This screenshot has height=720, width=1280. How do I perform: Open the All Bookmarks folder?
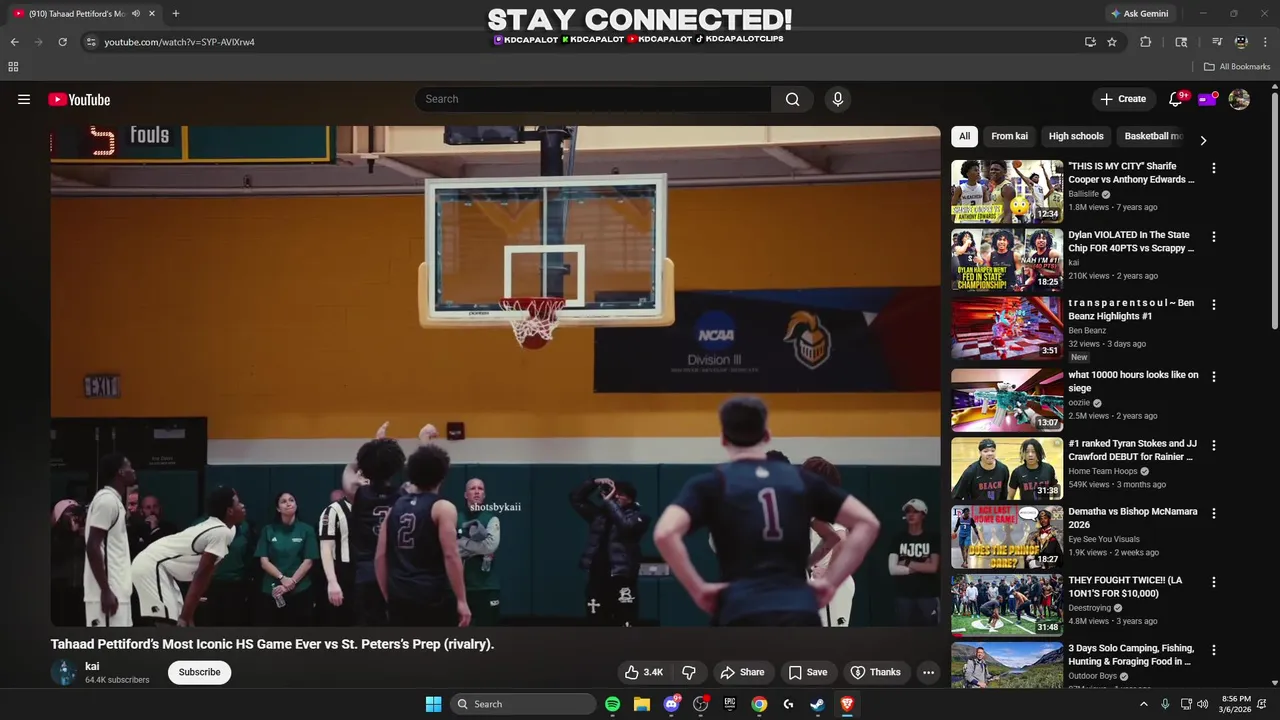pyautogui.click(x=1237, y=67)
